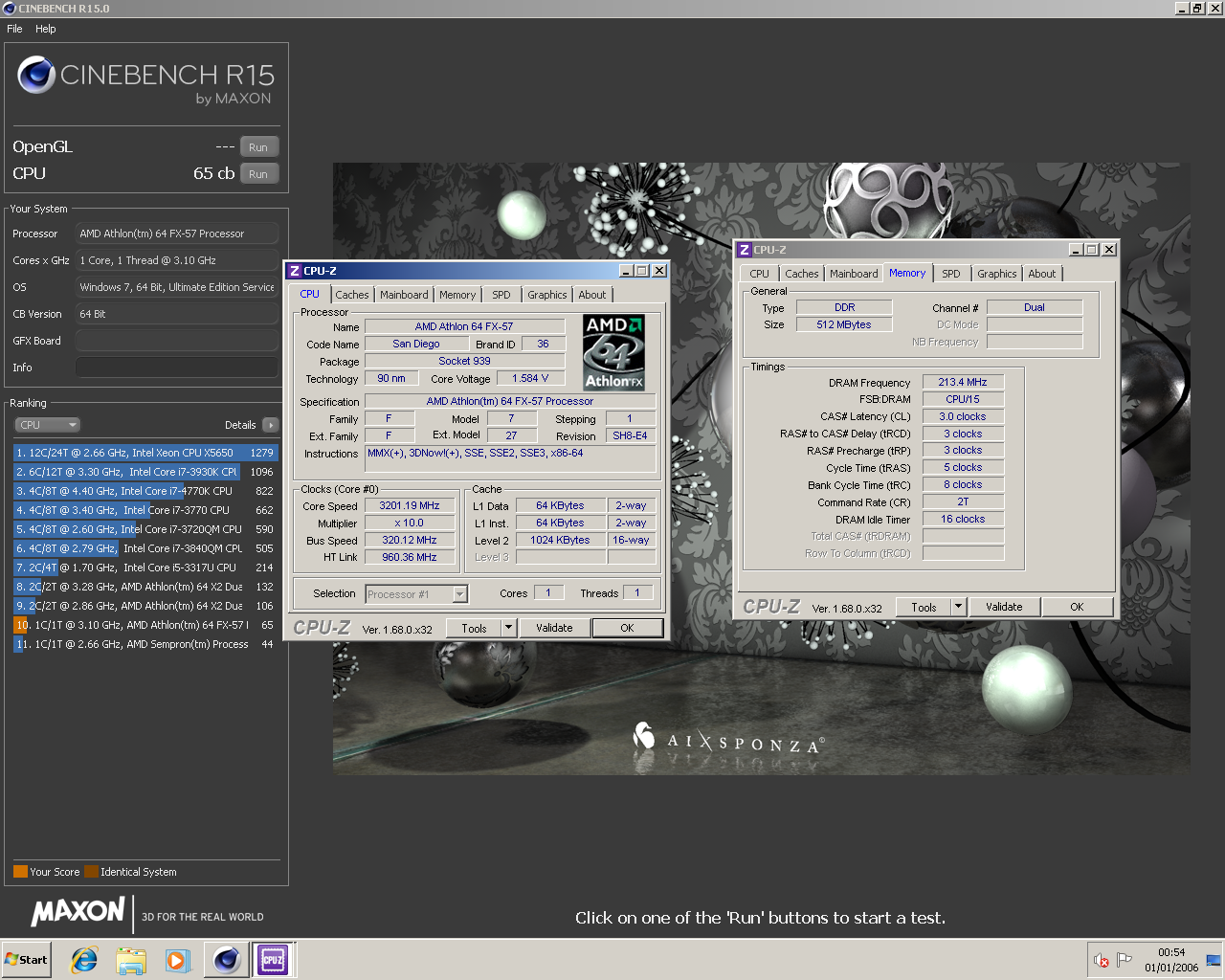Screen dimensions: 1225x980
Task: Click Validate in the CPU tab window
Action: (x=554, y=628)
